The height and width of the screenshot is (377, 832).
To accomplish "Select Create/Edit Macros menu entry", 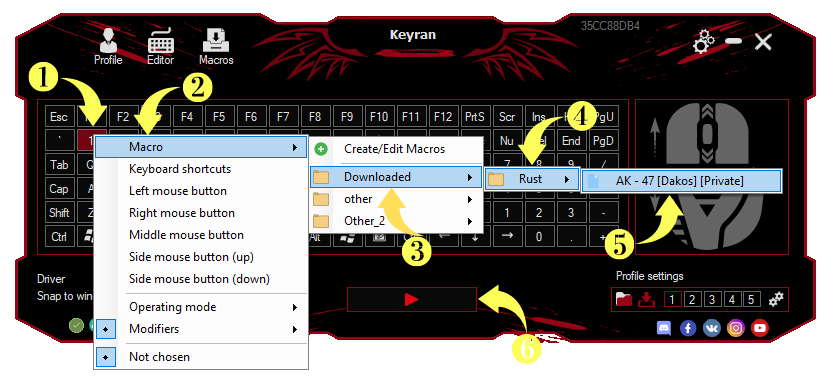I will click(396, 149).
